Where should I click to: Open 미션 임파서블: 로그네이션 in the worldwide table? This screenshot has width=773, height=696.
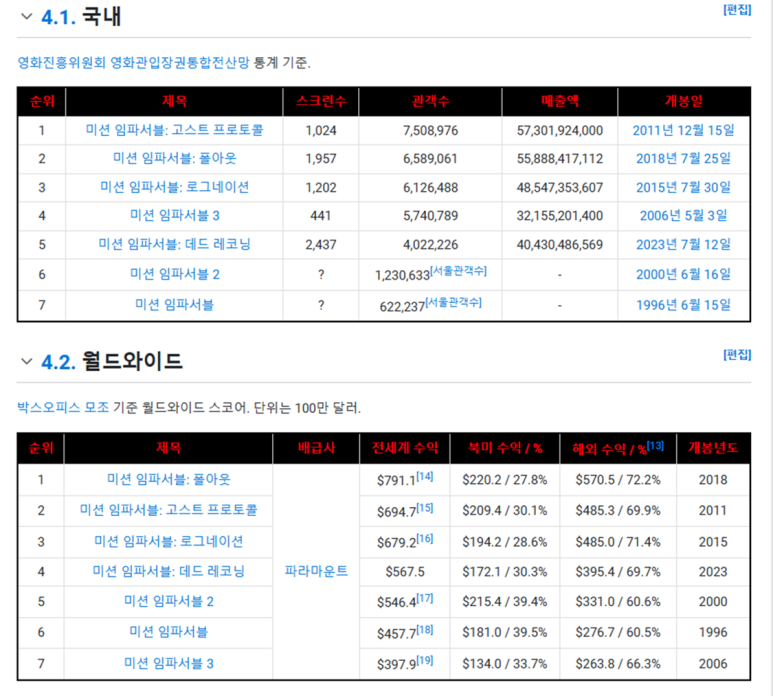(169, 541)
